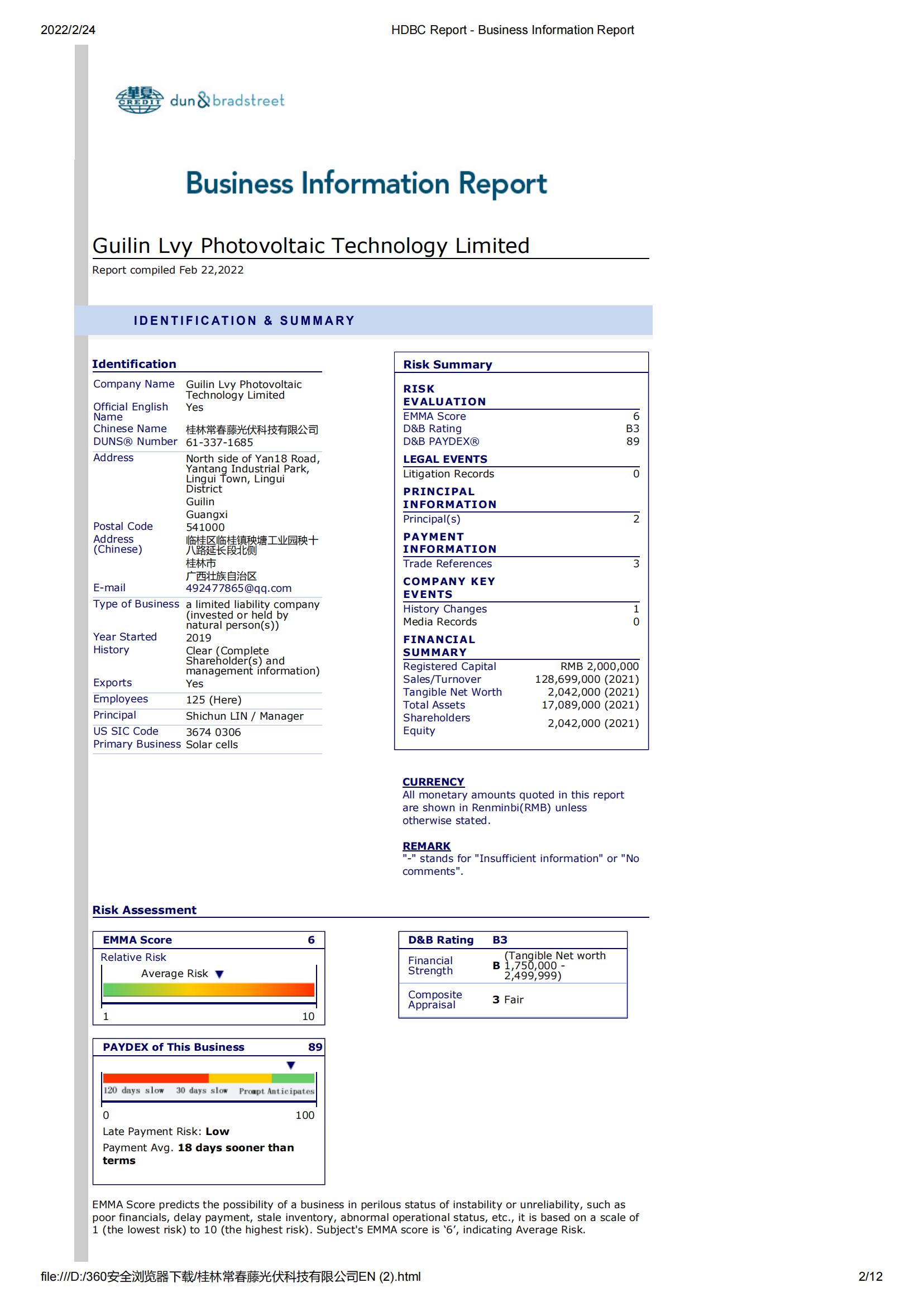The height and width of the screenshot is (1307, 924).
Task: Click the address line 'North side of Yan18 Road'
Action: click(253, 459)
